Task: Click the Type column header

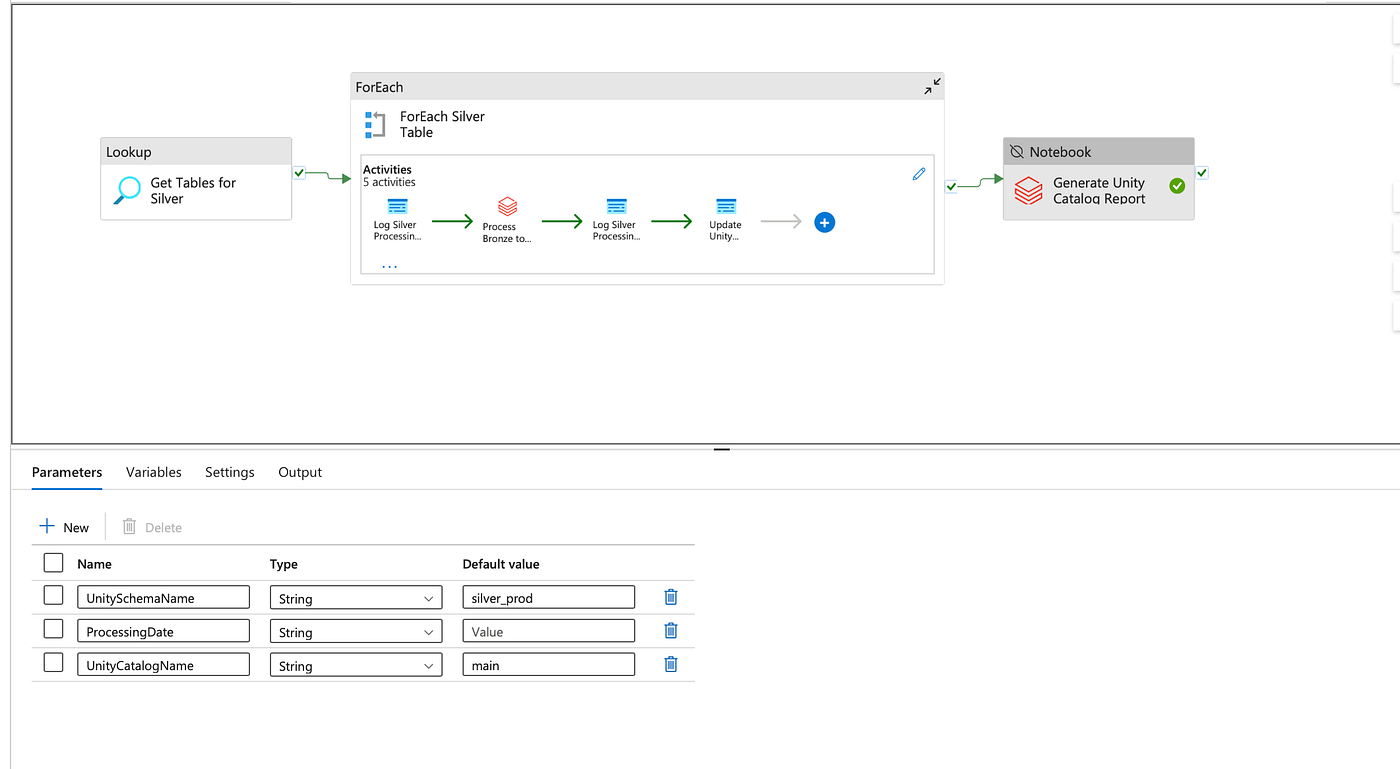Action: click(x=284, y=564)
